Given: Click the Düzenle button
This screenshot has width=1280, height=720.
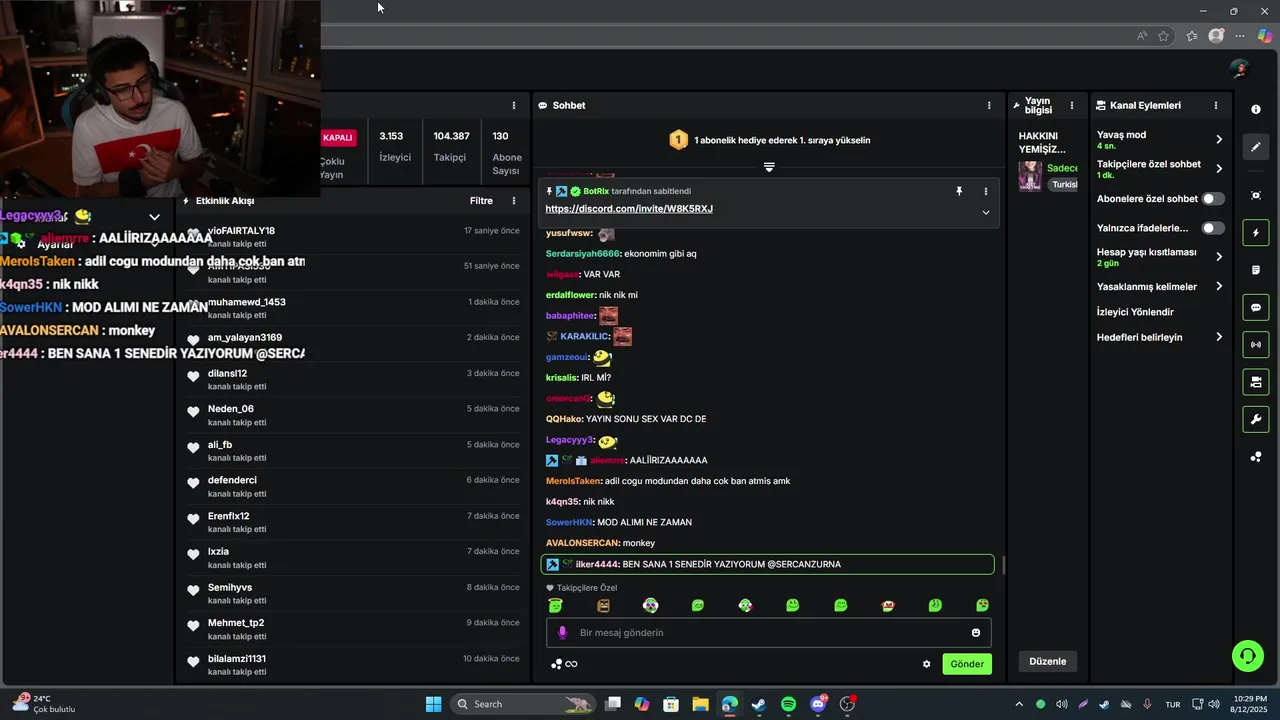Looking at the screenshot, I should click(x=1048, y=661).
